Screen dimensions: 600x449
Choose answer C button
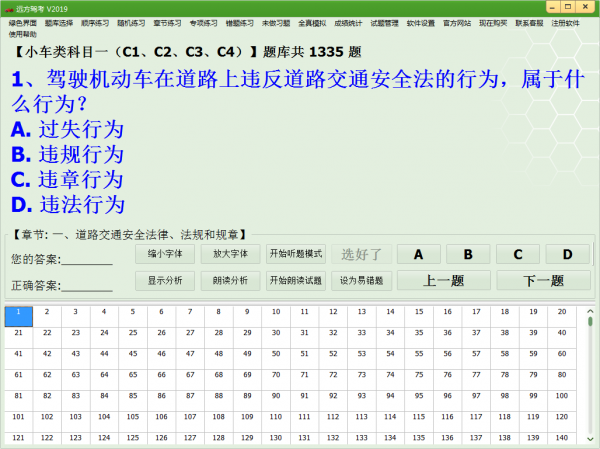tap(518, 254)
